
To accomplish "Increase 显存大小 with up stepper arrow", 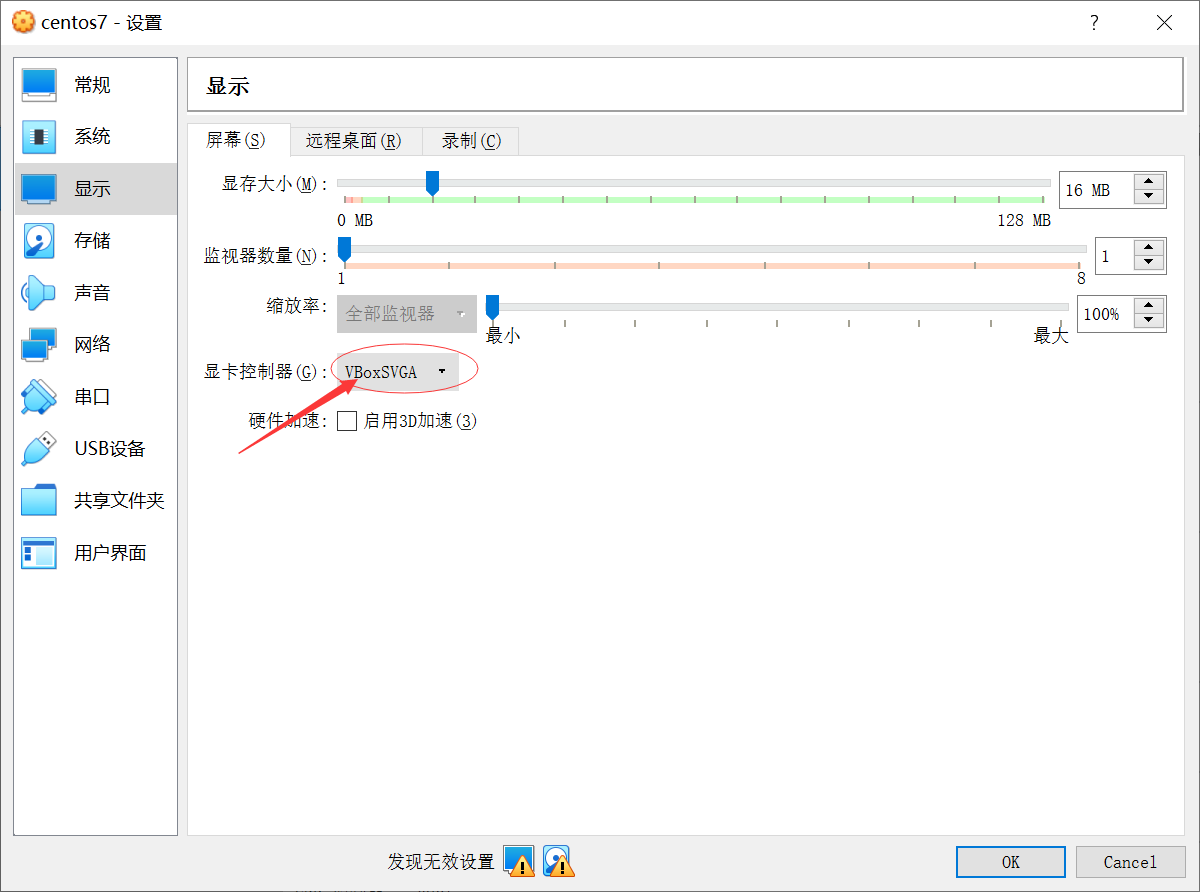I will click(x=1149, y=182).
